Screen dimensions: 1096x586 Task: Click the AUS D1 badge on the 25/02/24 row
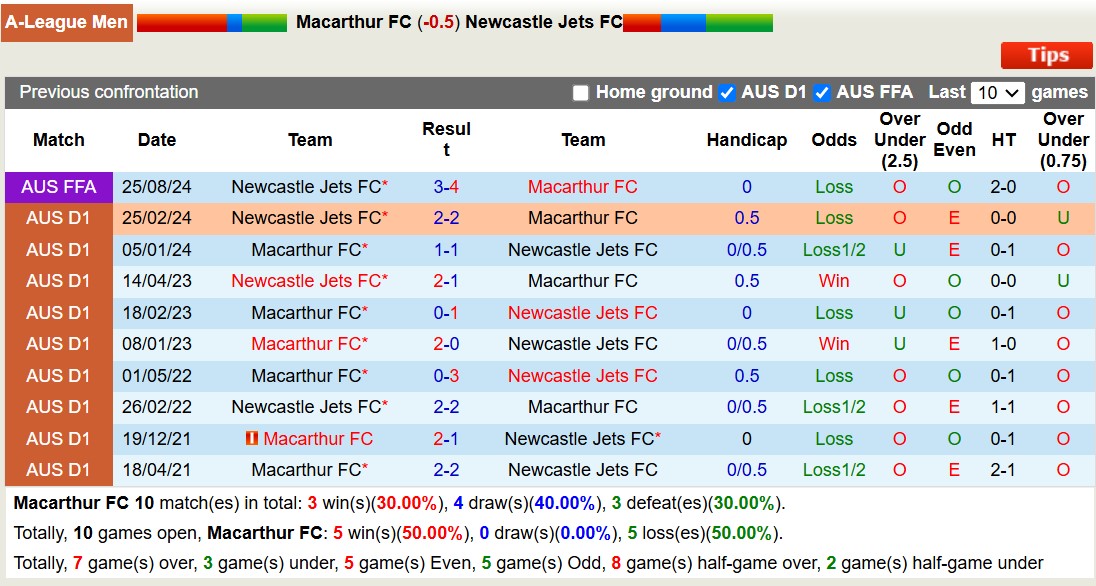58,218
